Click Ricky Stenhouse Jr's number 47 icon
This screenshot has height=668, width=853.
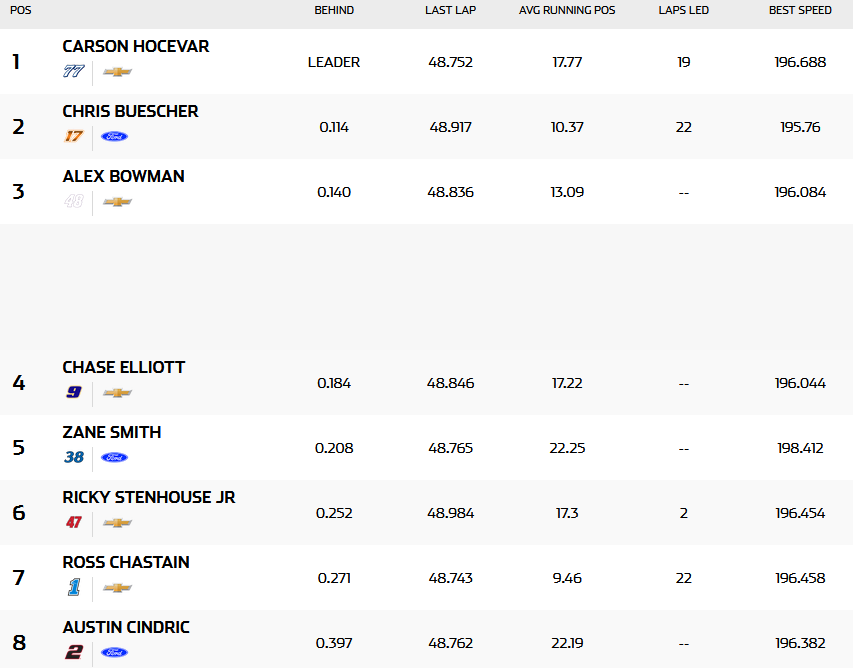click(73, 522)
